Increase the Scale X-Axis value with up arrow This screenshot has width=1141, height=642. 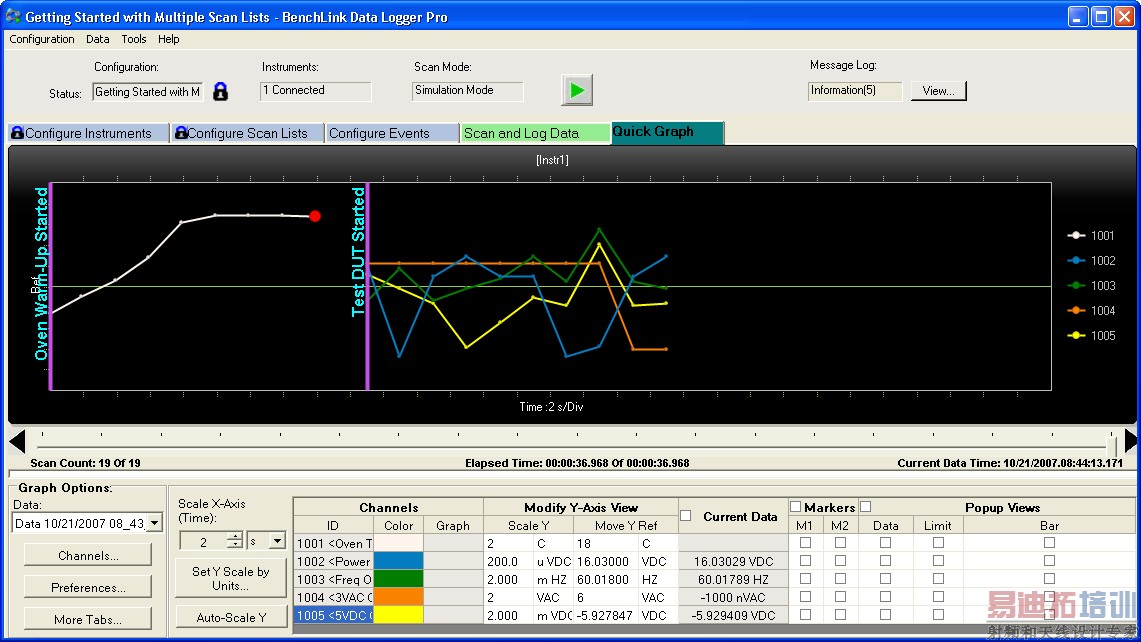(235, 537)
